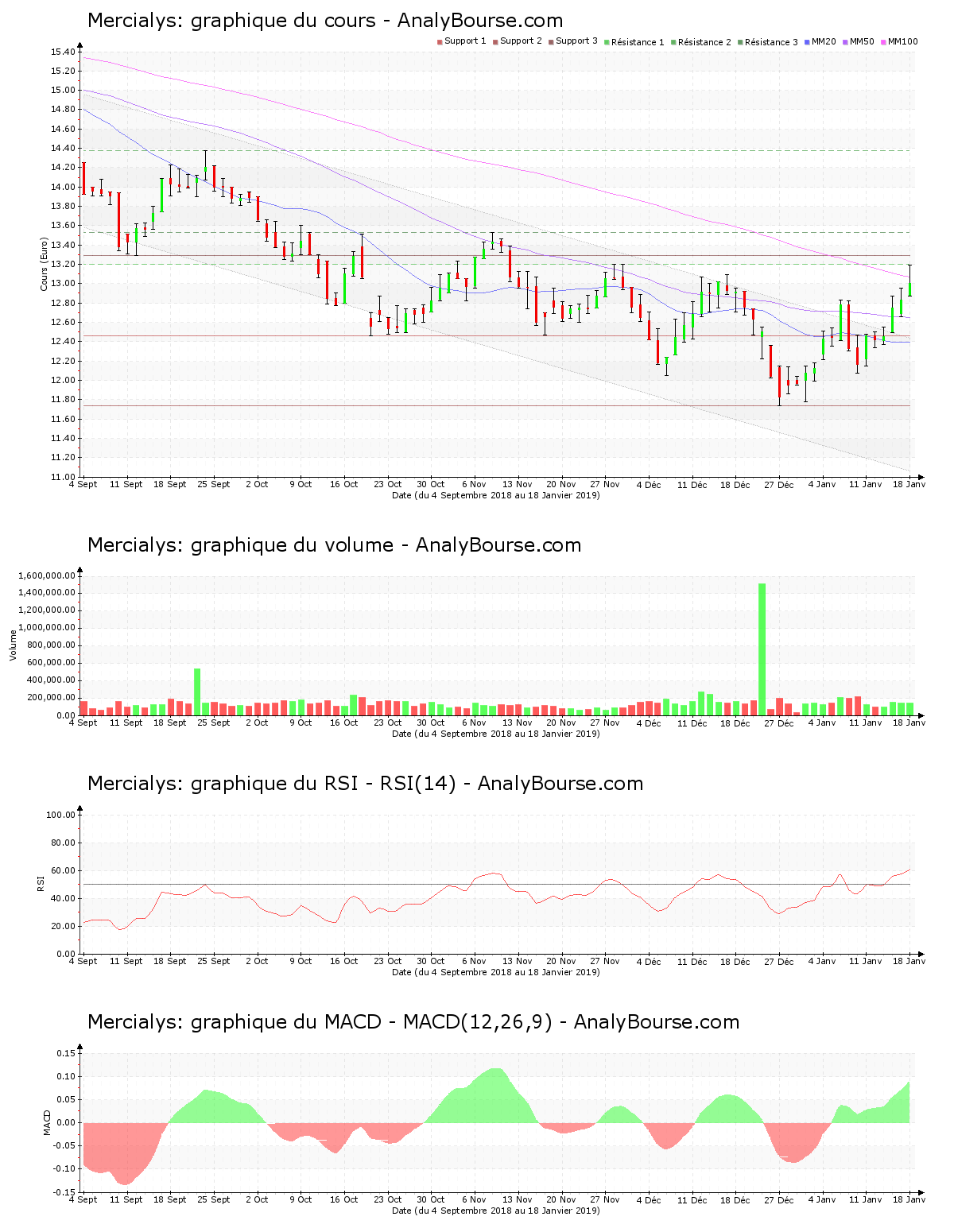Click the '4 Déc' tick on price chart
Viewport: 954px width, 1232px height.
tap(649, 484)
